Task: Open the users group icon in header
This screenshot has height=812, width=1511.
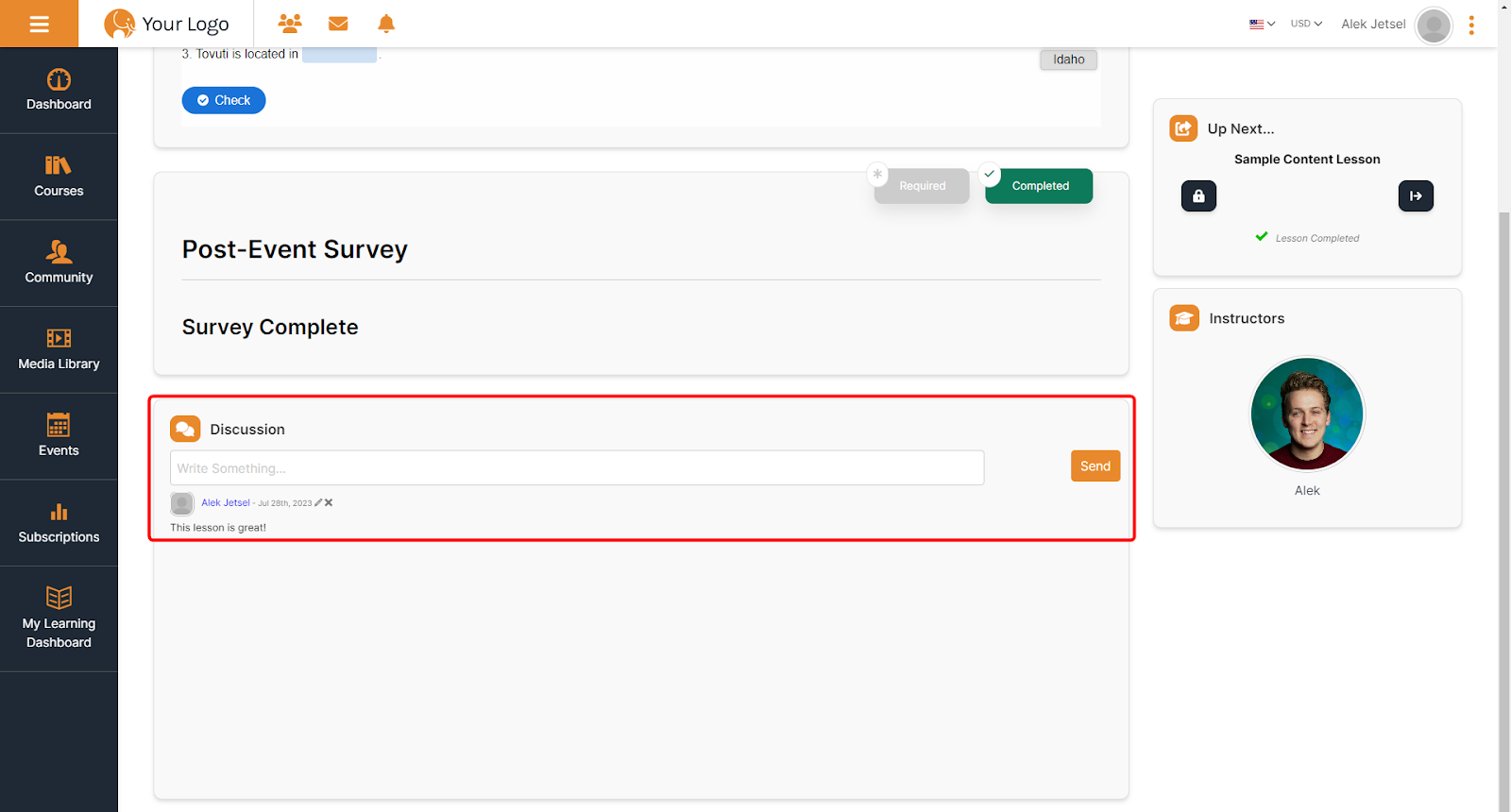Action: pyautogui.click(x=290, y=24)
